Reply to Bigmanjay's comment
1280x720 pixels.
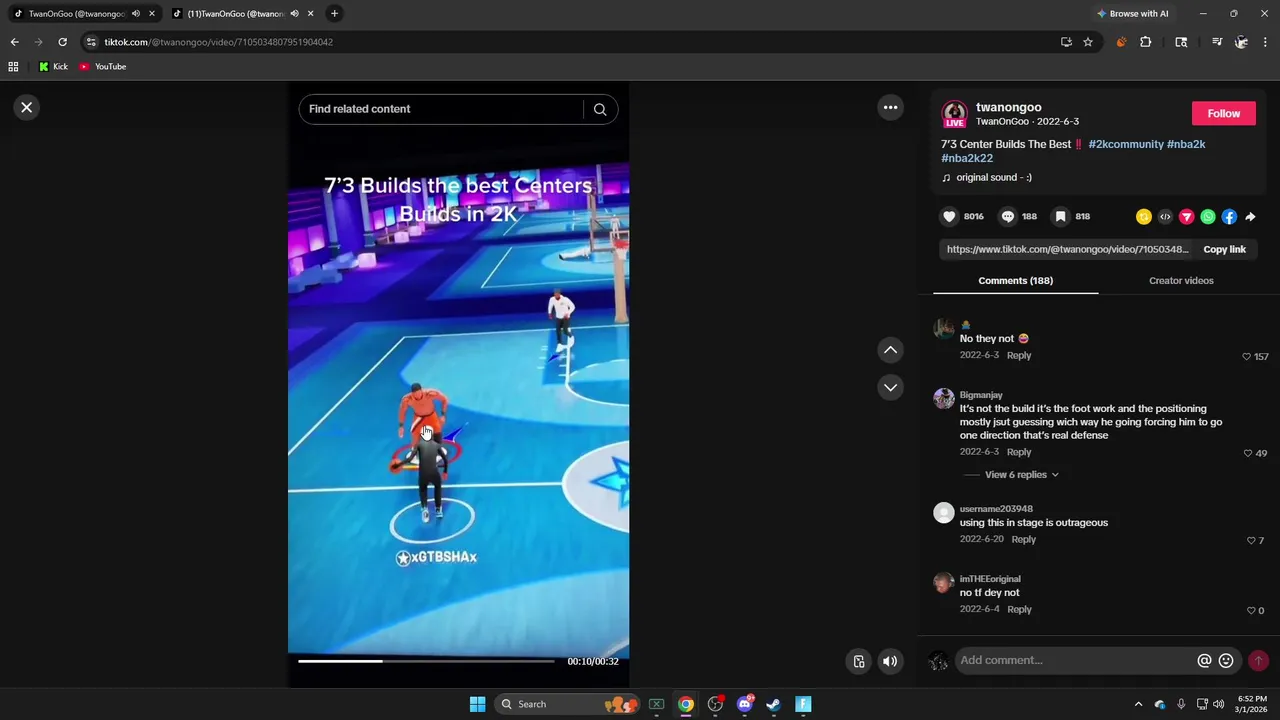[x=1019, y=452]
